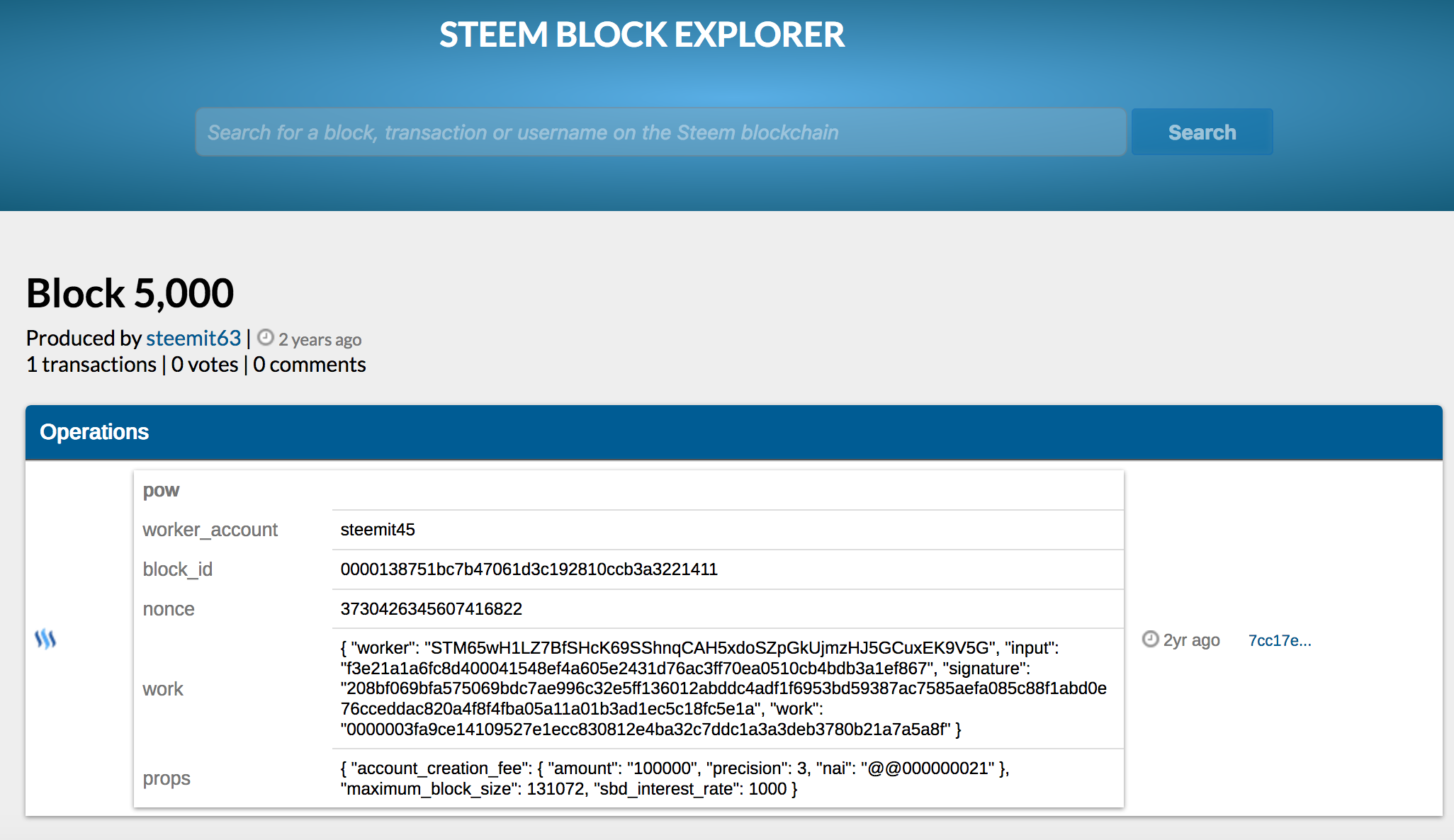Click the '0 comments' count text

(x=310, y=365)
